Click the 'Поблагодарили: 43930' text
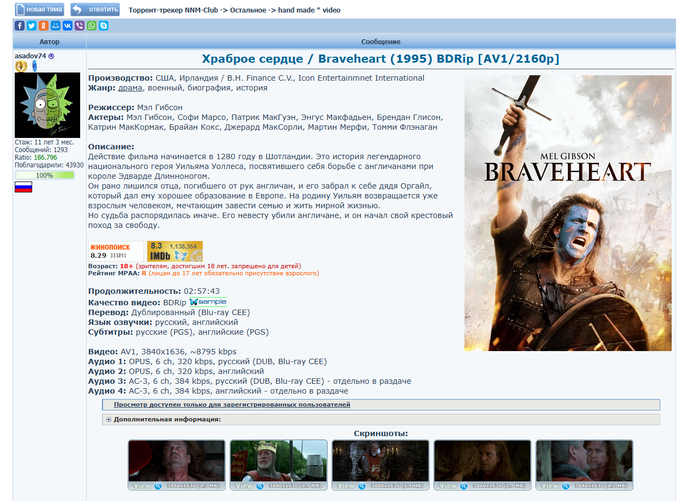The height and width of the screenshot is (501, 700). coord(49,165)
